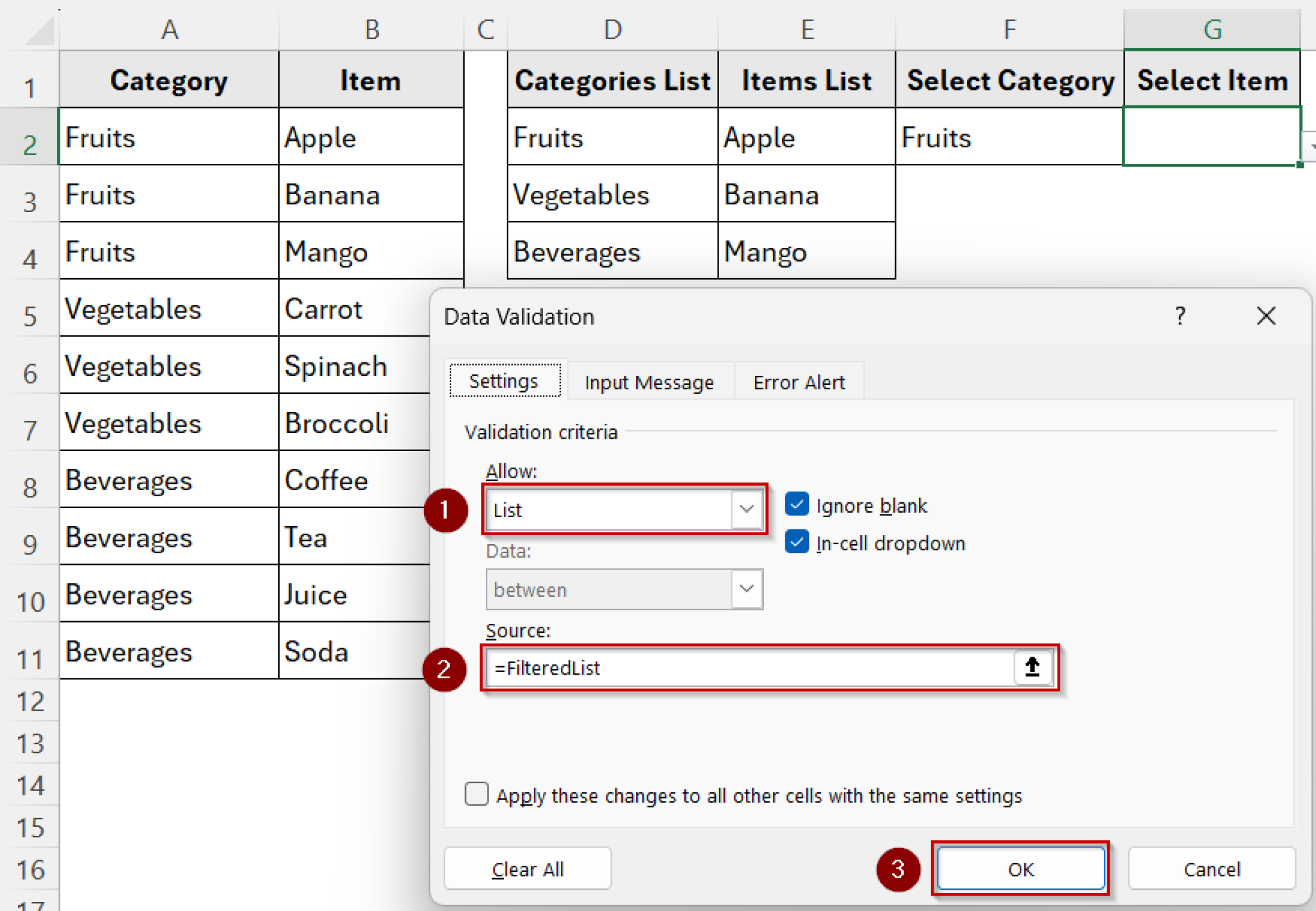Switch to the Error Alert tab
This screenshot has height=911, width=1316.
(798, 382)
